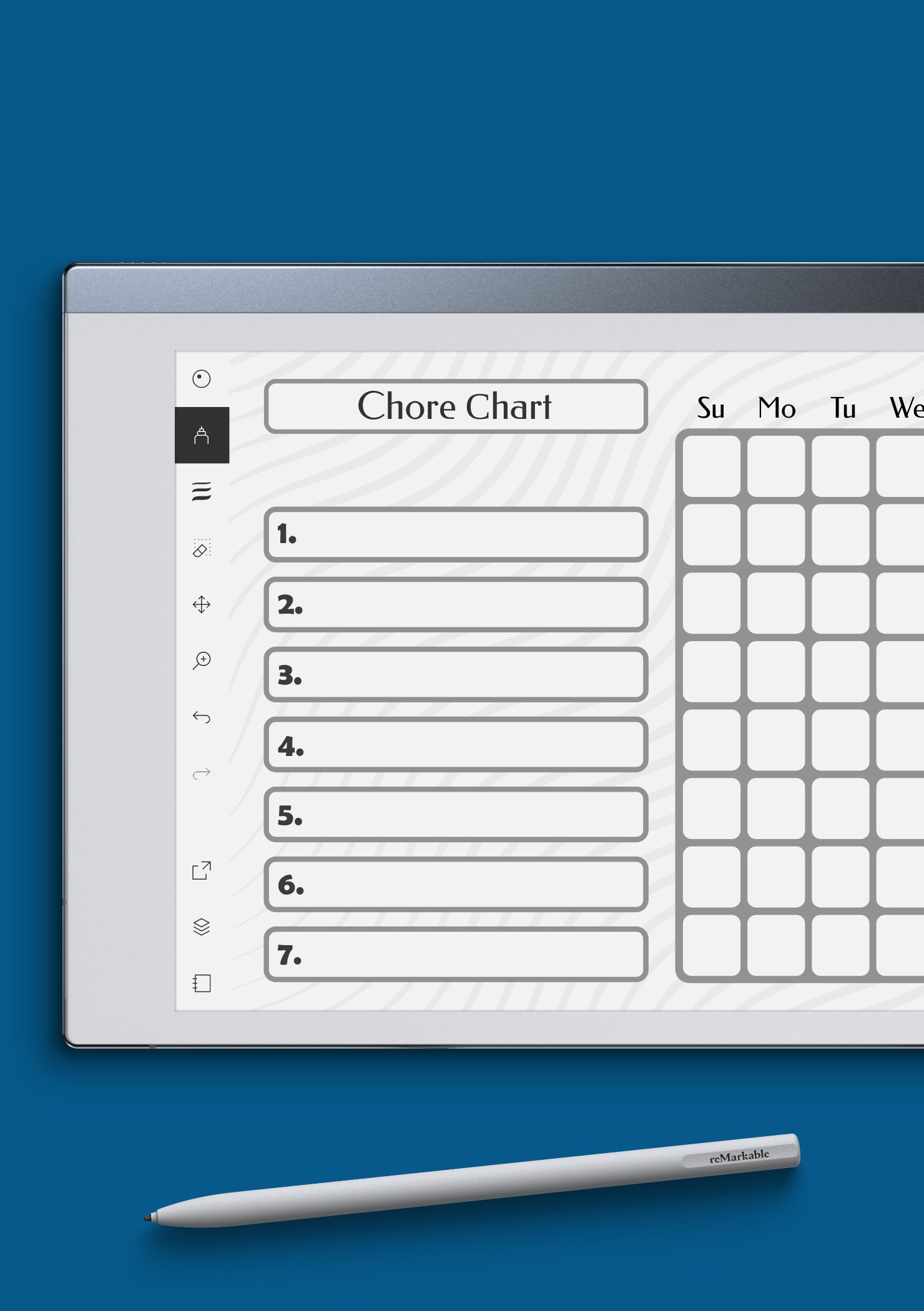Activate the Move four-arrow tool
This screenshot has height=1311, width=924.
click(201, 604)
